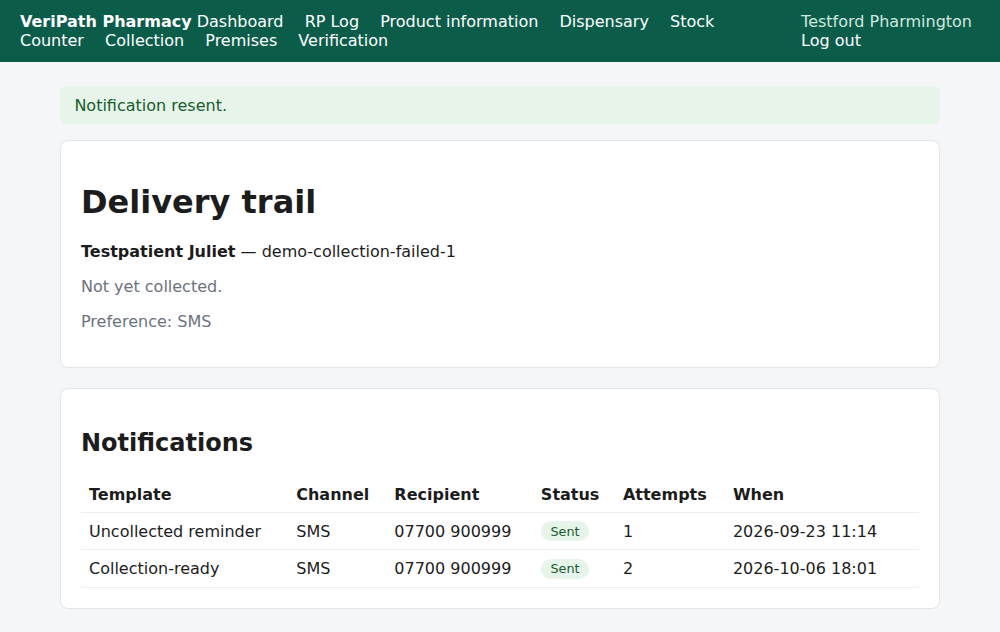The image size is (1000, 632).
Task: Click the Sent badge for Uncollected reminder
Action: point(565,531)
